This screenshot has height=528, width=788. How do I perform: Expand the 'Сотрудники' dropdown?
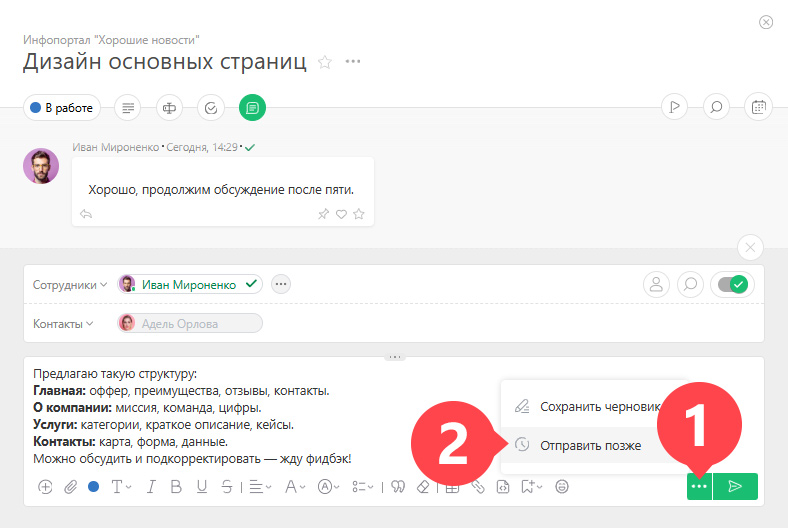[x=70, y=285]
